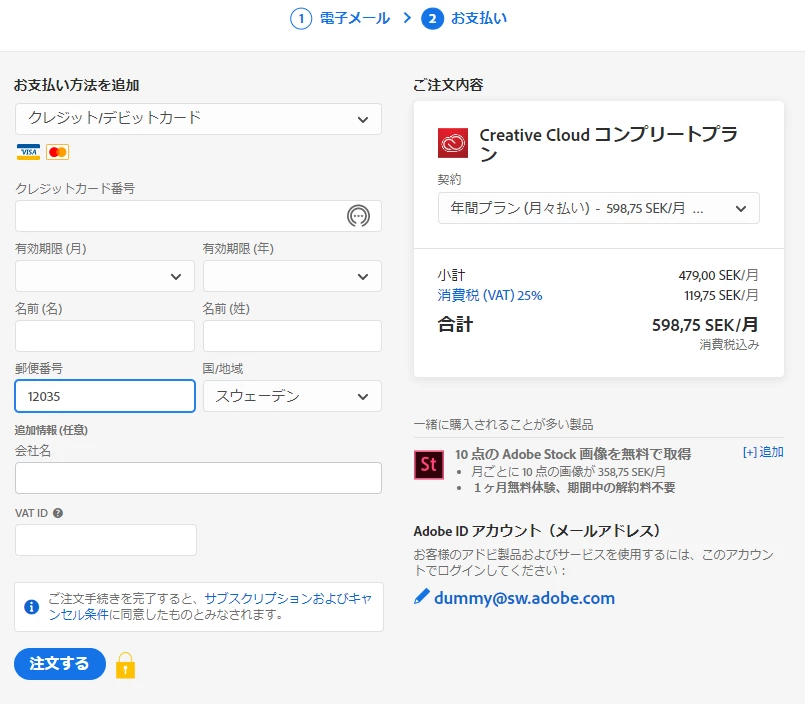Open the 年間プラン (月々払い) contract dropdown
This screenshot has width=805, height=704.
[x=599, y=208]
